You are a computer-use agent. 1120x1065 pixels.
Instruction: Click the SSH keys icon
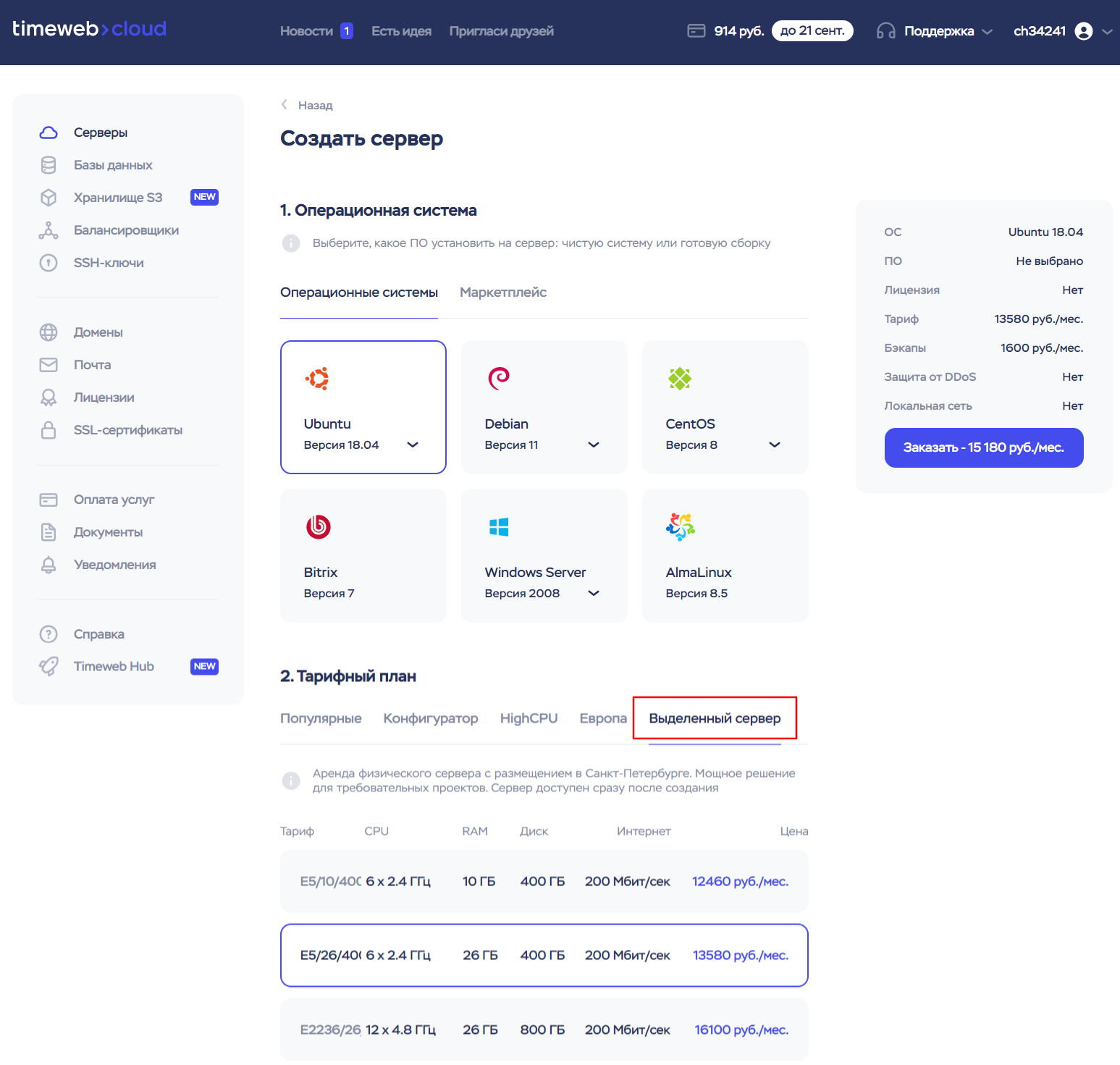tap(49, 263)
